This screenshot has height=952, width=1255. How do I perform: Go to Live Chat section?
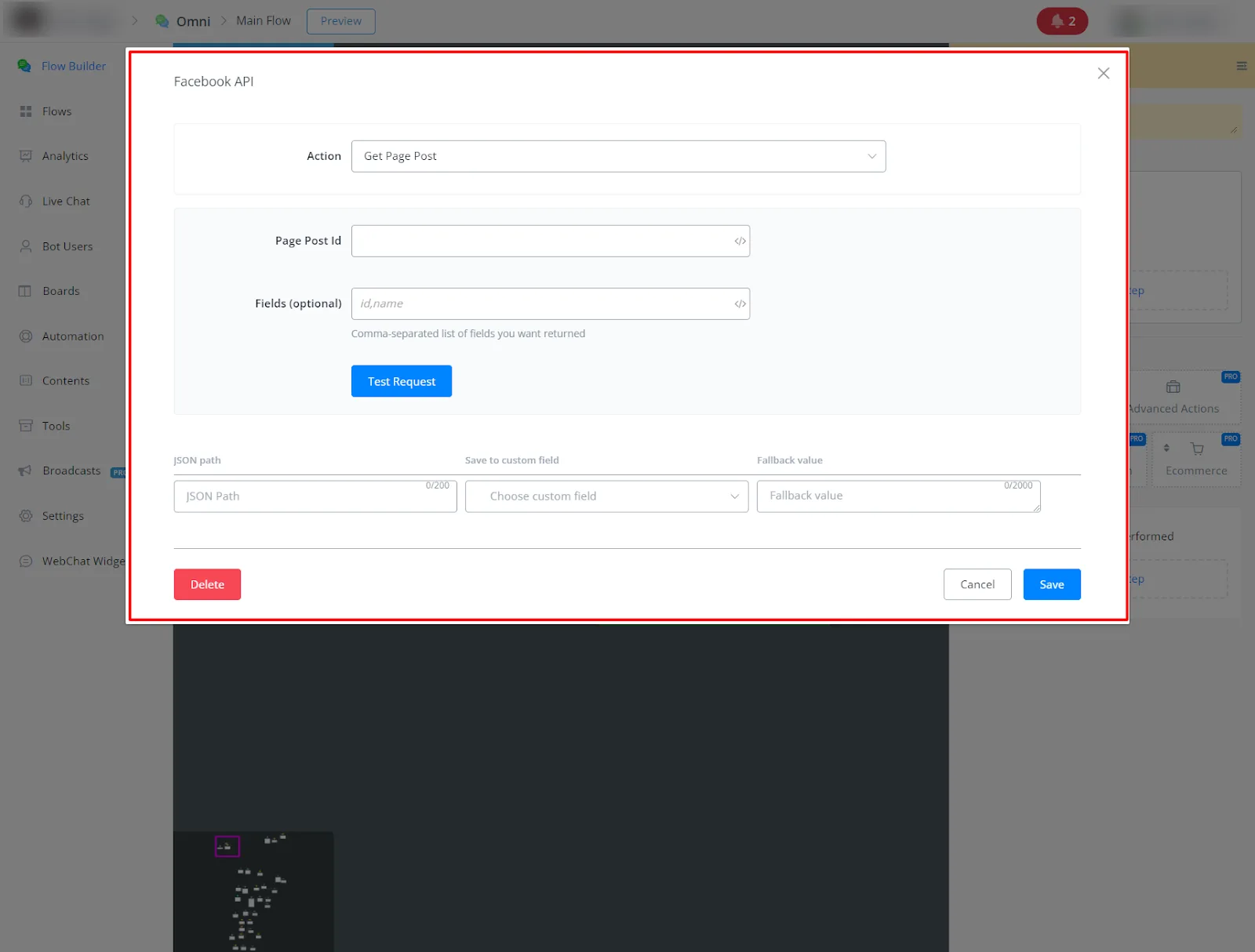point(66,202)
